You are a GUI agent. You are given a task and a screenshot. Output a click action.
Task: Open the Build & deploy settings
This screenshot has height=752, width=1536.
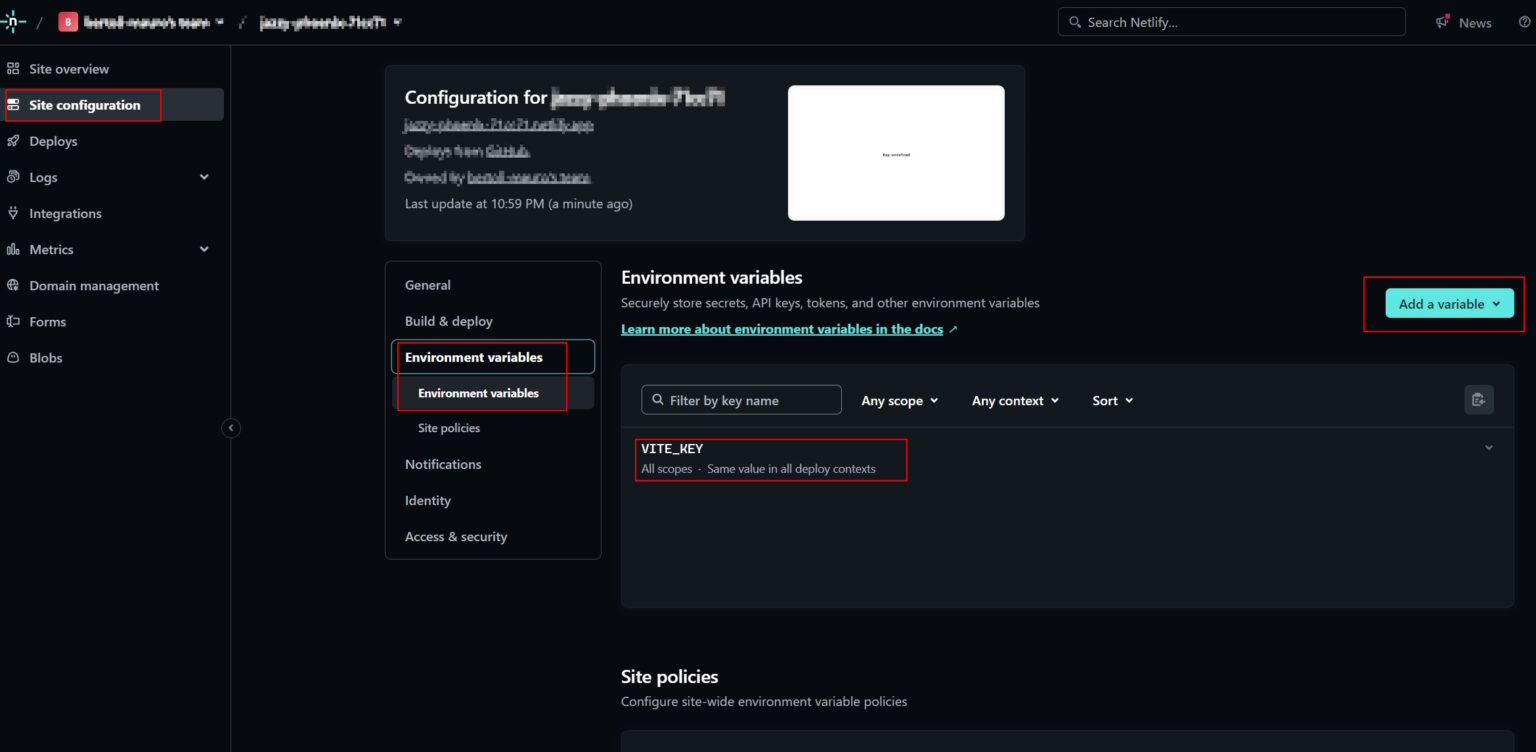coord(449,321)
